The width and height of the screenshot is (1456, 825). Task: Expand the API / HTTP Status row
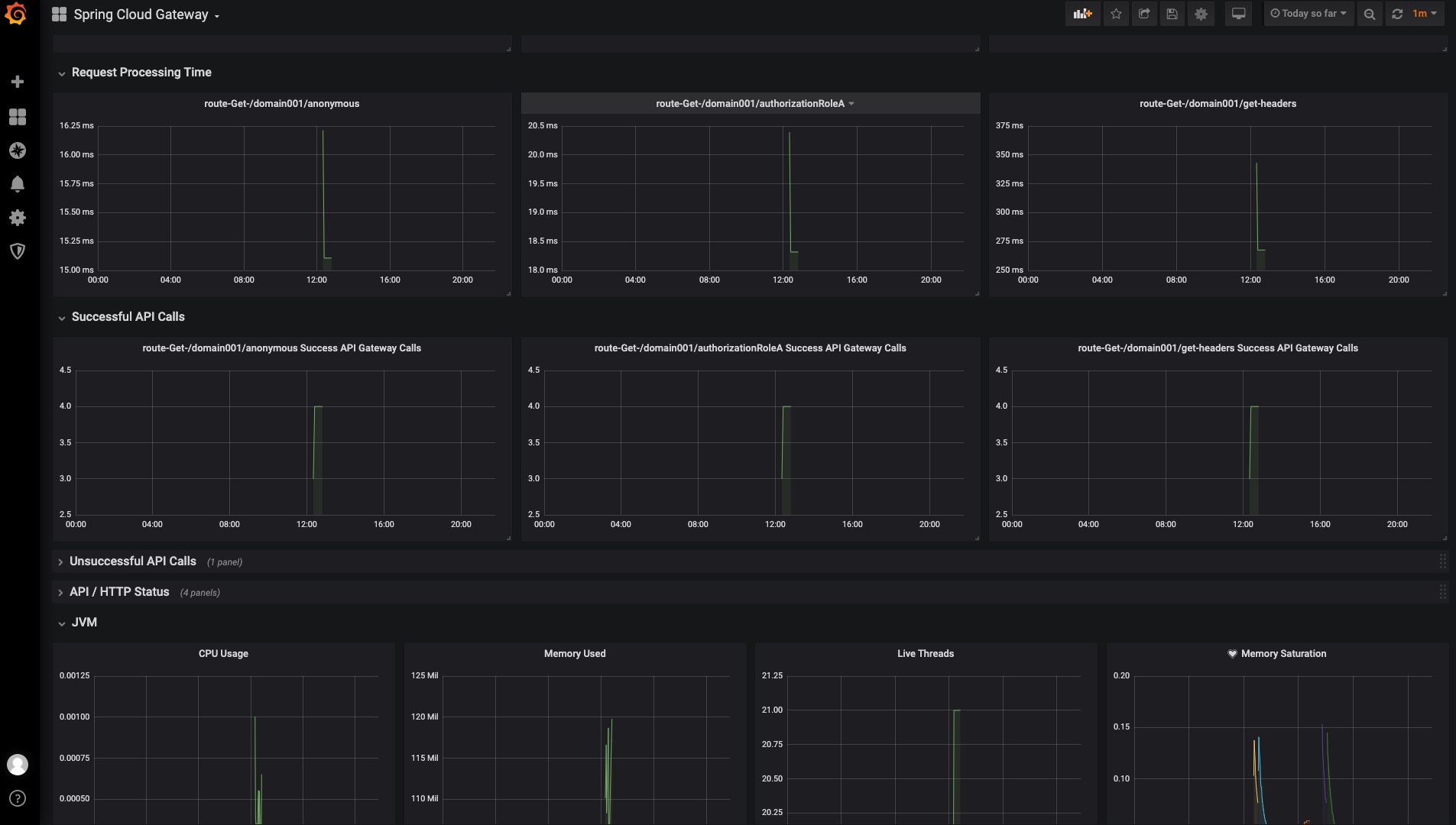118,592
